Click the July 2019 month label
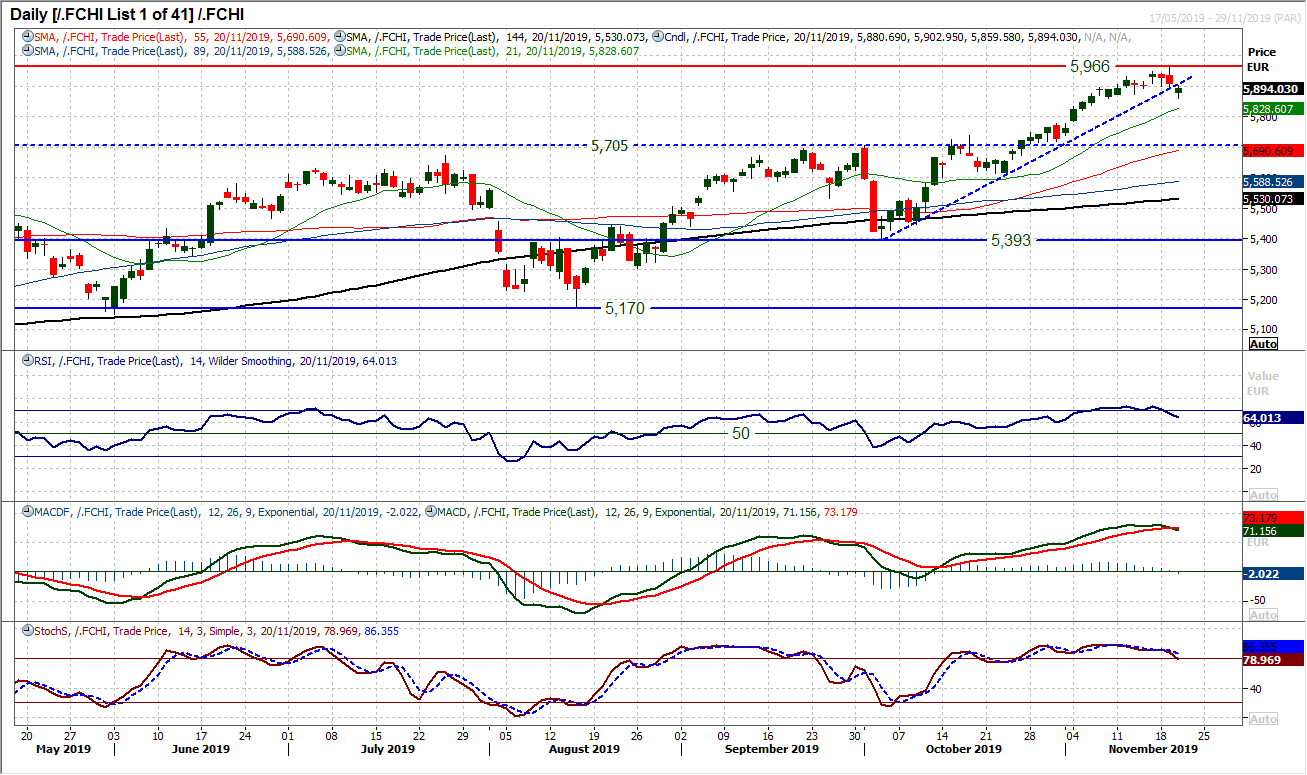 click(x=387, y=749)
